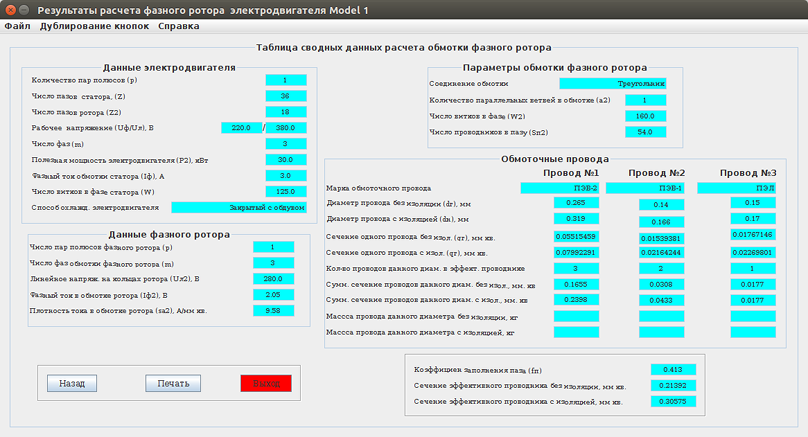Click the turns per phase W2 field 160.0
Image resolution: width=808 pixels, height=437 pixels.
(x=645, y=116)
